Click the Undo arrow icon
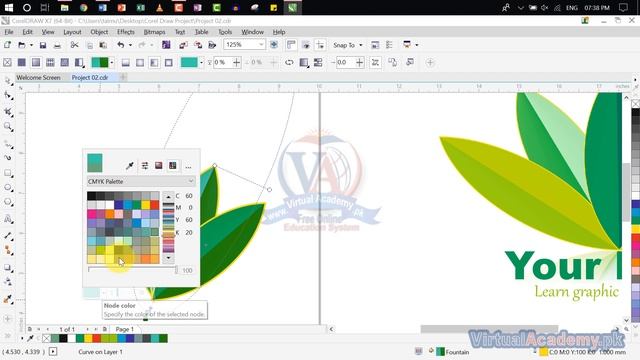The width and height of the screenshot is (640, 360). [x=121, y=45]
